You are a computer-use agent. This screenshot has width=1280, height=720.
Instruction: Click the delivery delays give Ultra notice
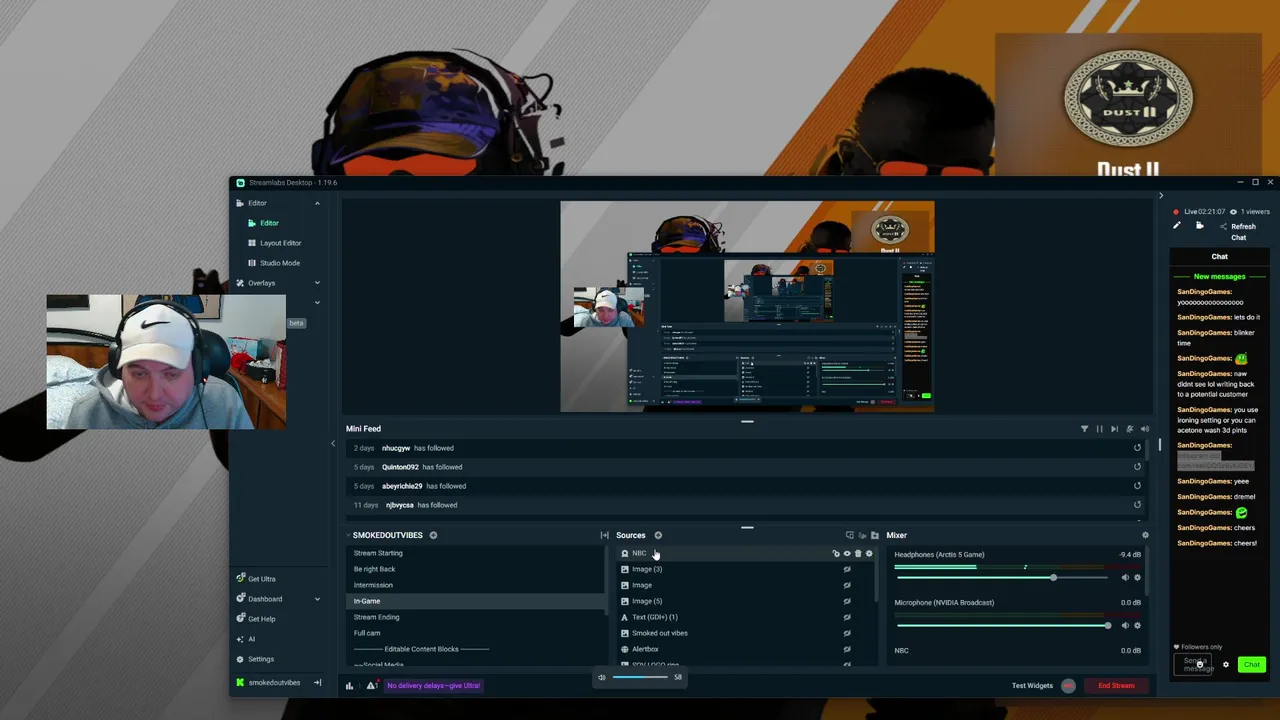pyautogui.click(x=433, y=686)
